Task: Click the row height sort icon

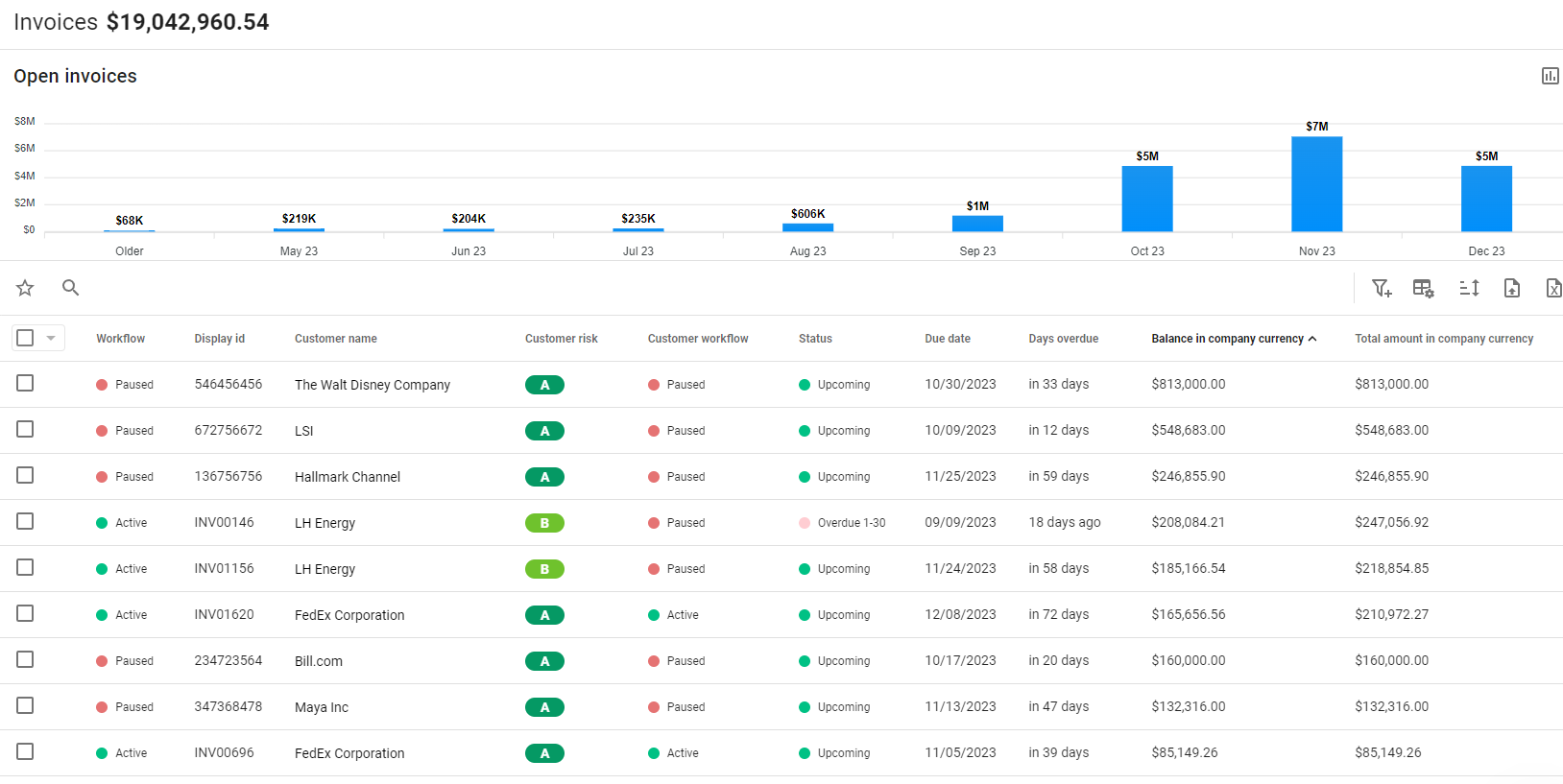Action: click(1469, 288)
